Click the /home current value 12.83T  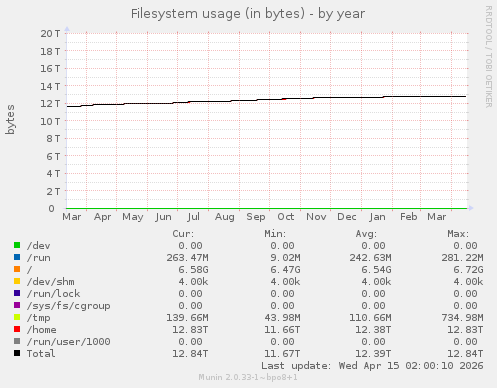click(190, 330)
